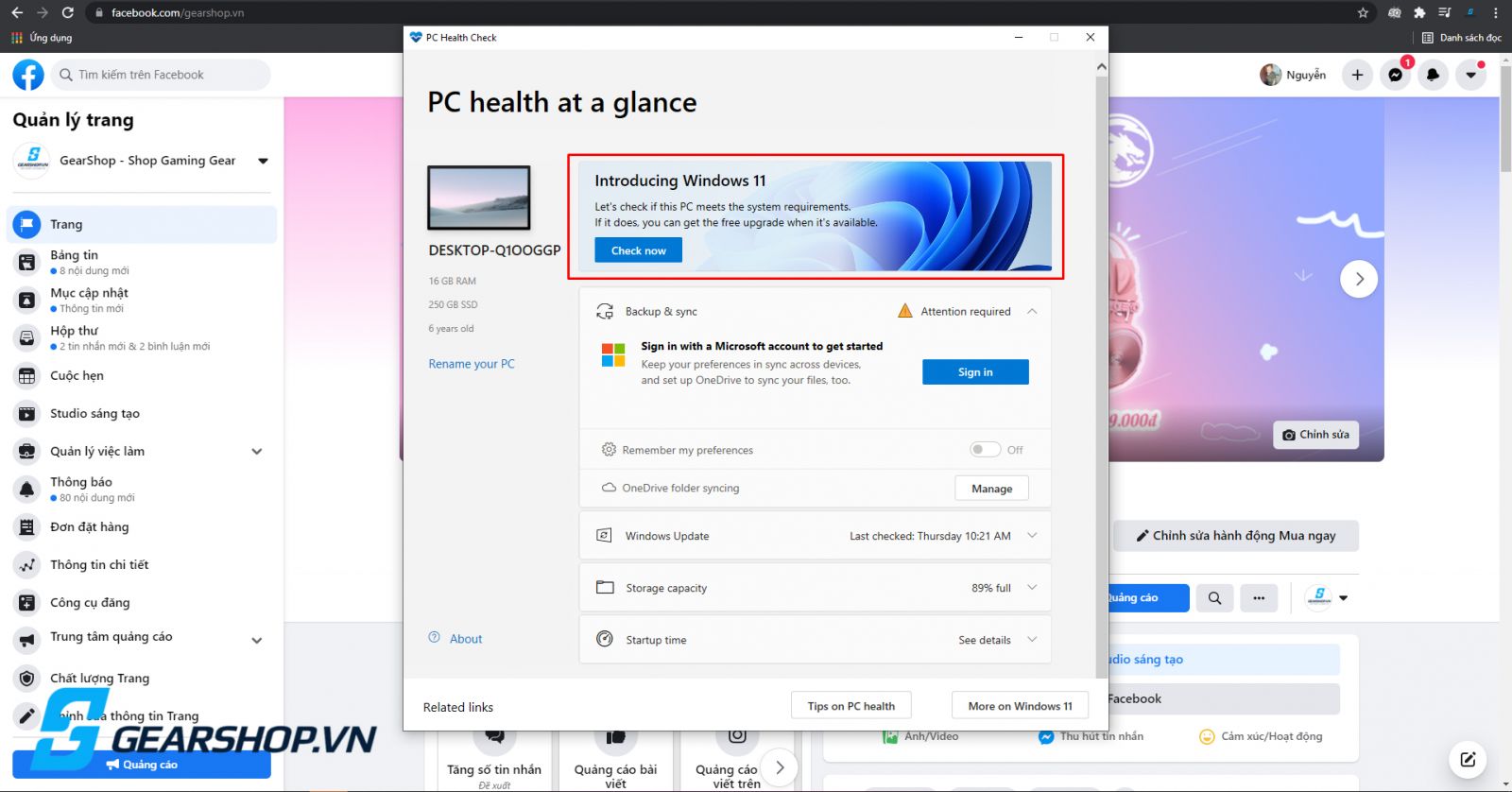Click the Chrome back button
The width and height of the screenshot is (1512, 792).
(16, 12)
